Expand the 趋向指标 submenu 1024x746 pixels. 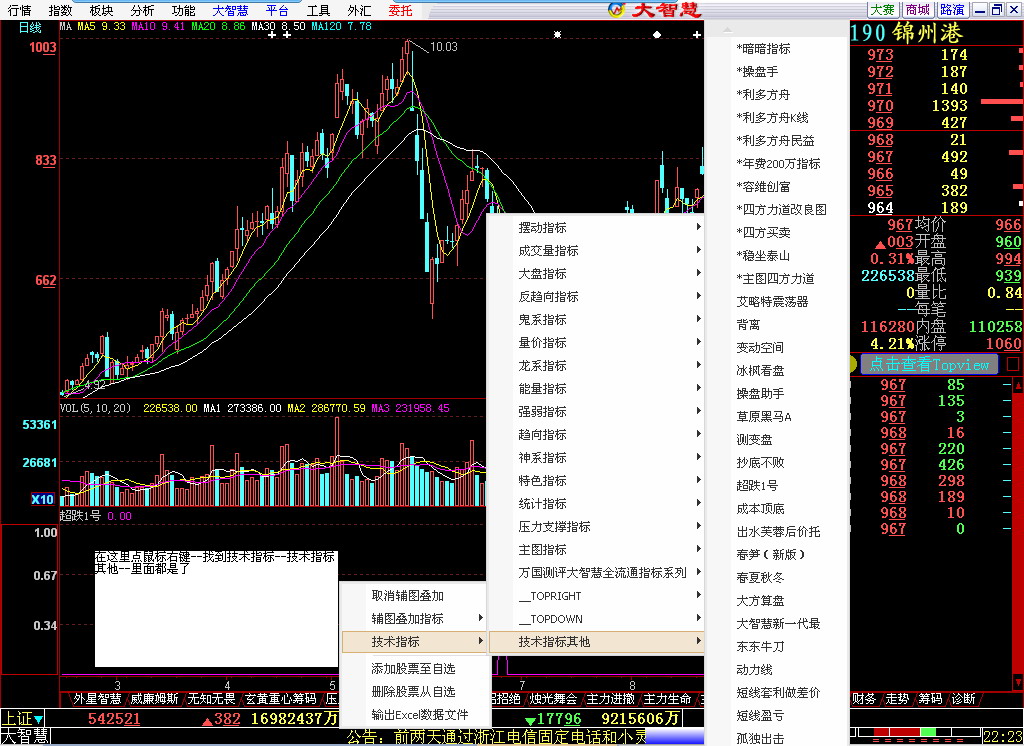pyautogui.click(x=596, y=434)
